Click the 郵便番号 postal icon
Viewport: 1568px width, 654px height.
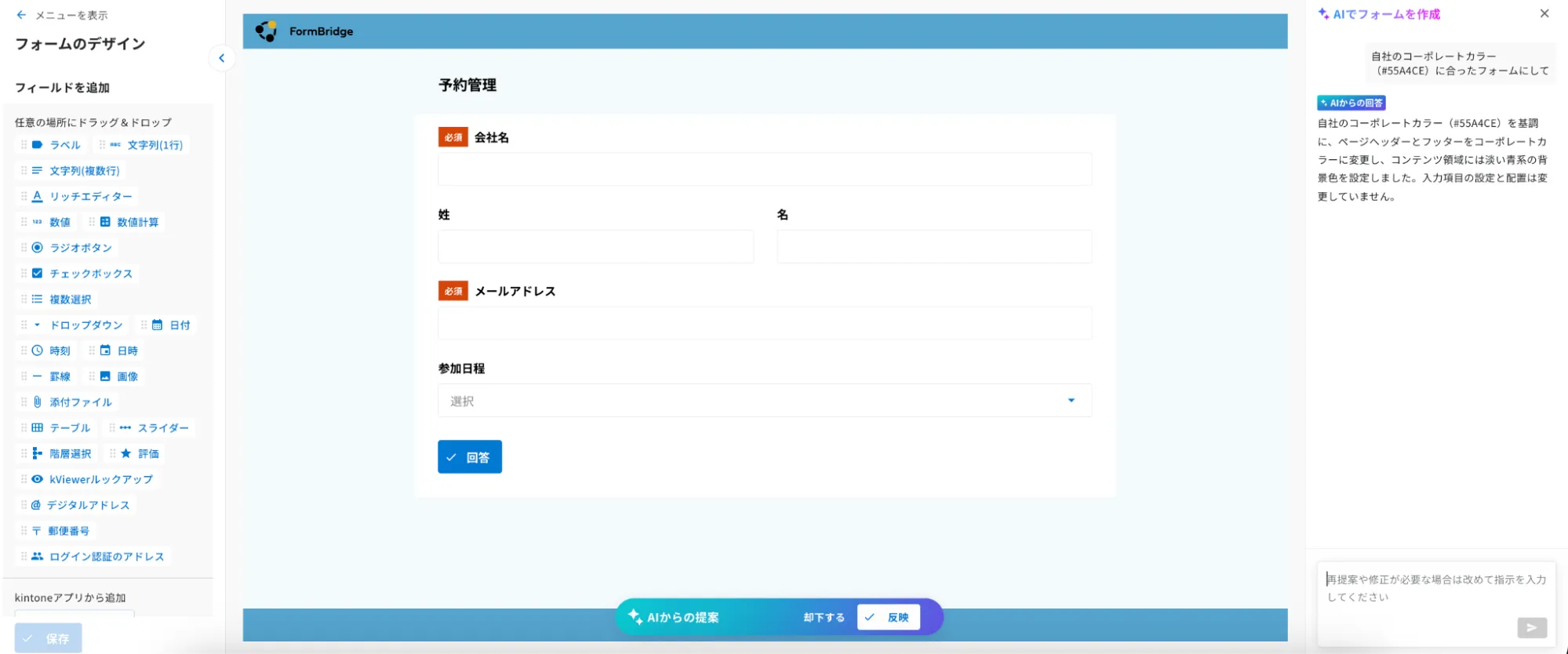[x=36, y=531]
